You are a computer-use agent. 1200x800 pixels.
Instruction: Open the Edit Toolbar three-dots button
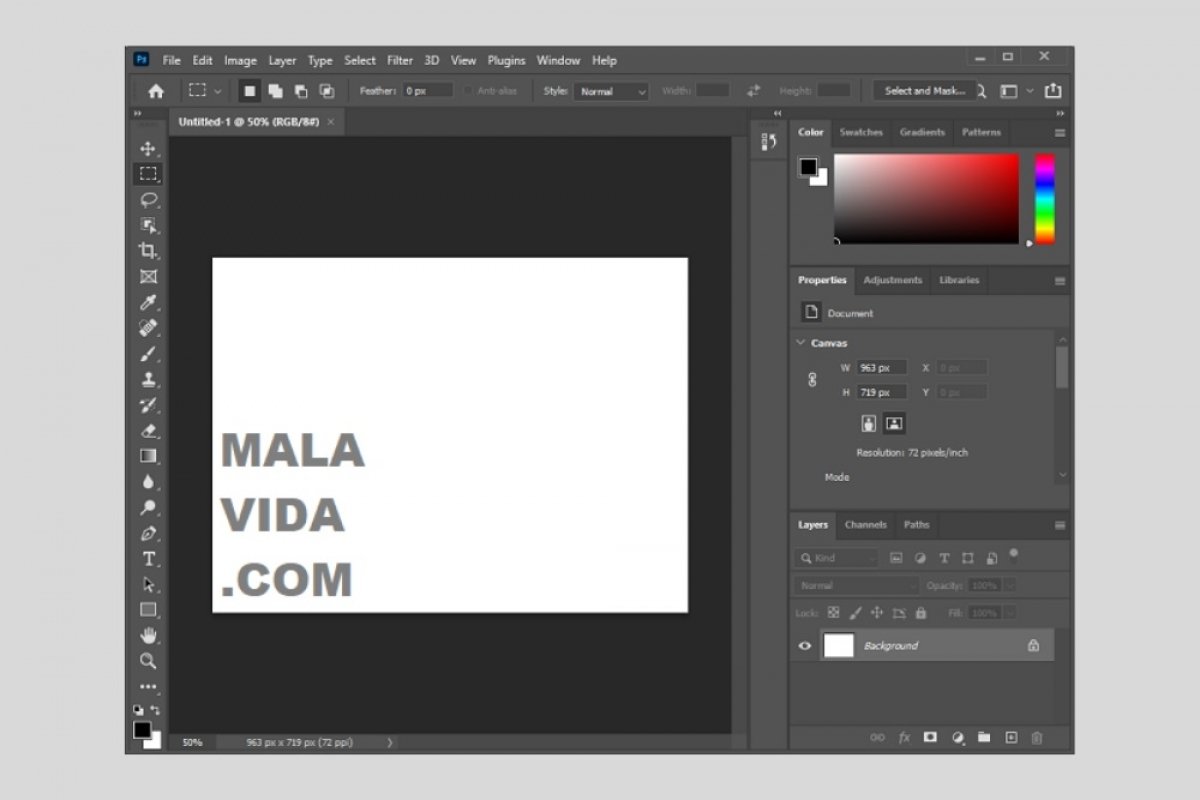point(148,687)
